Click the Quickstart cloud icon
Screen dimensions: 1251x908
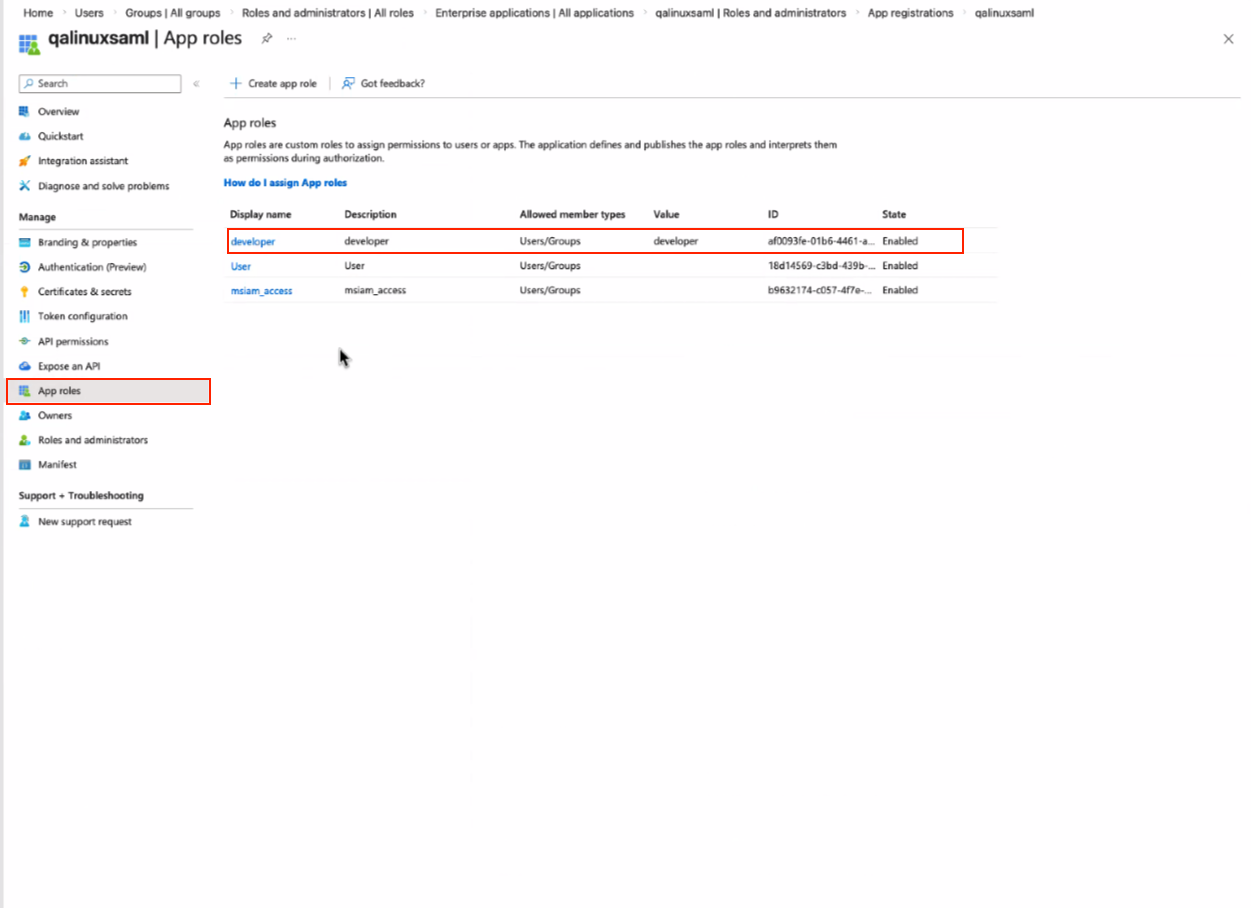click(x=25, y=136)
